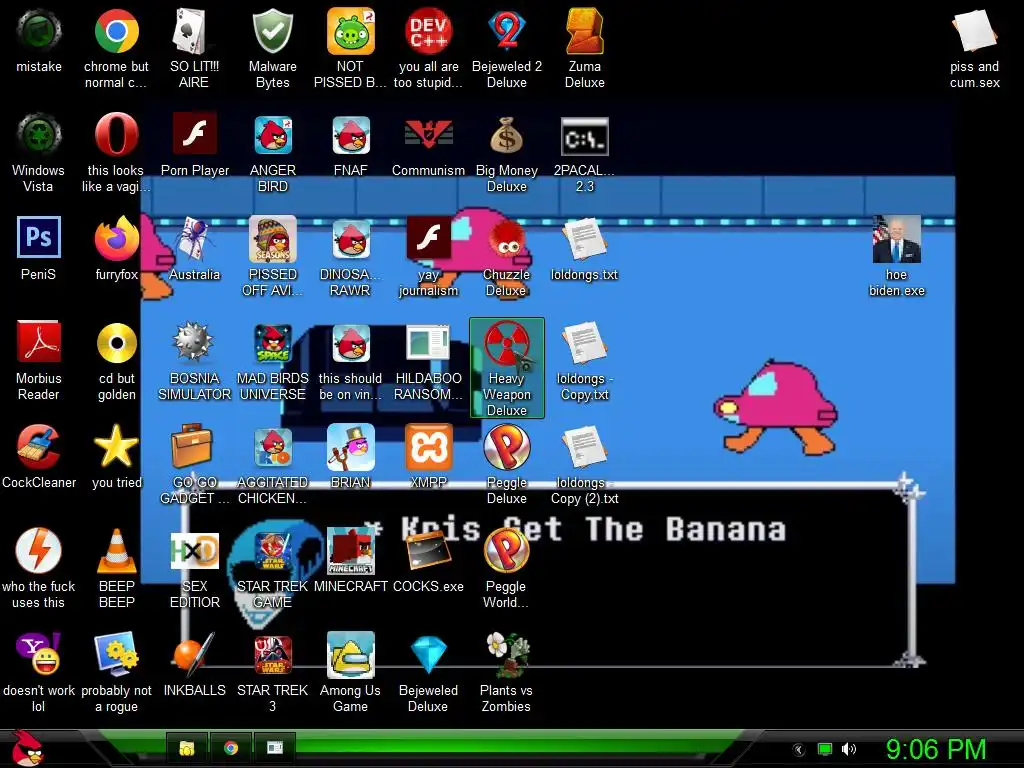Viewport: 1024px width, 768px height.
Task: Open the Angry Birds icon labeled FNAF
Action: pyautogui.click(x=351, y=135)
